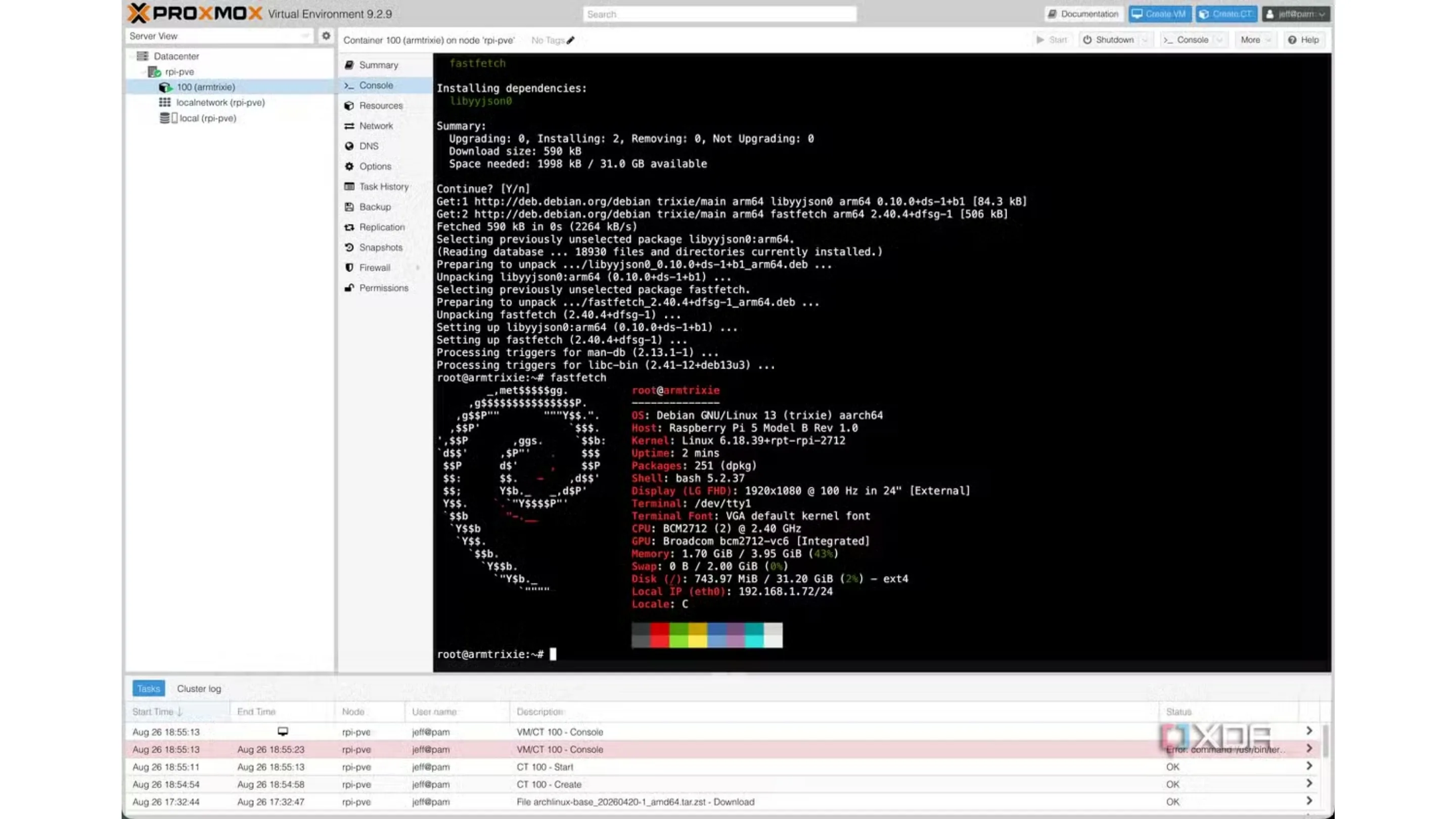Click the Create CT button

click(1226, 14)
